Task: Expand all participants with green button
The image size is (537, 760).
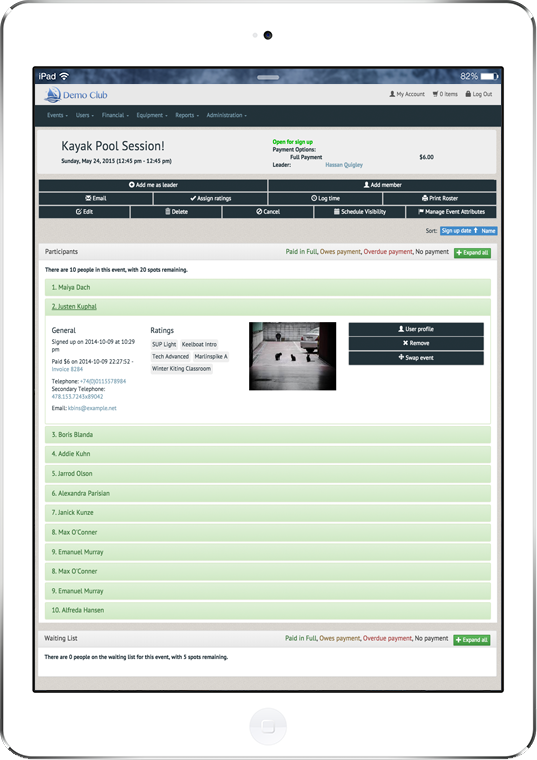Action: 472,253
